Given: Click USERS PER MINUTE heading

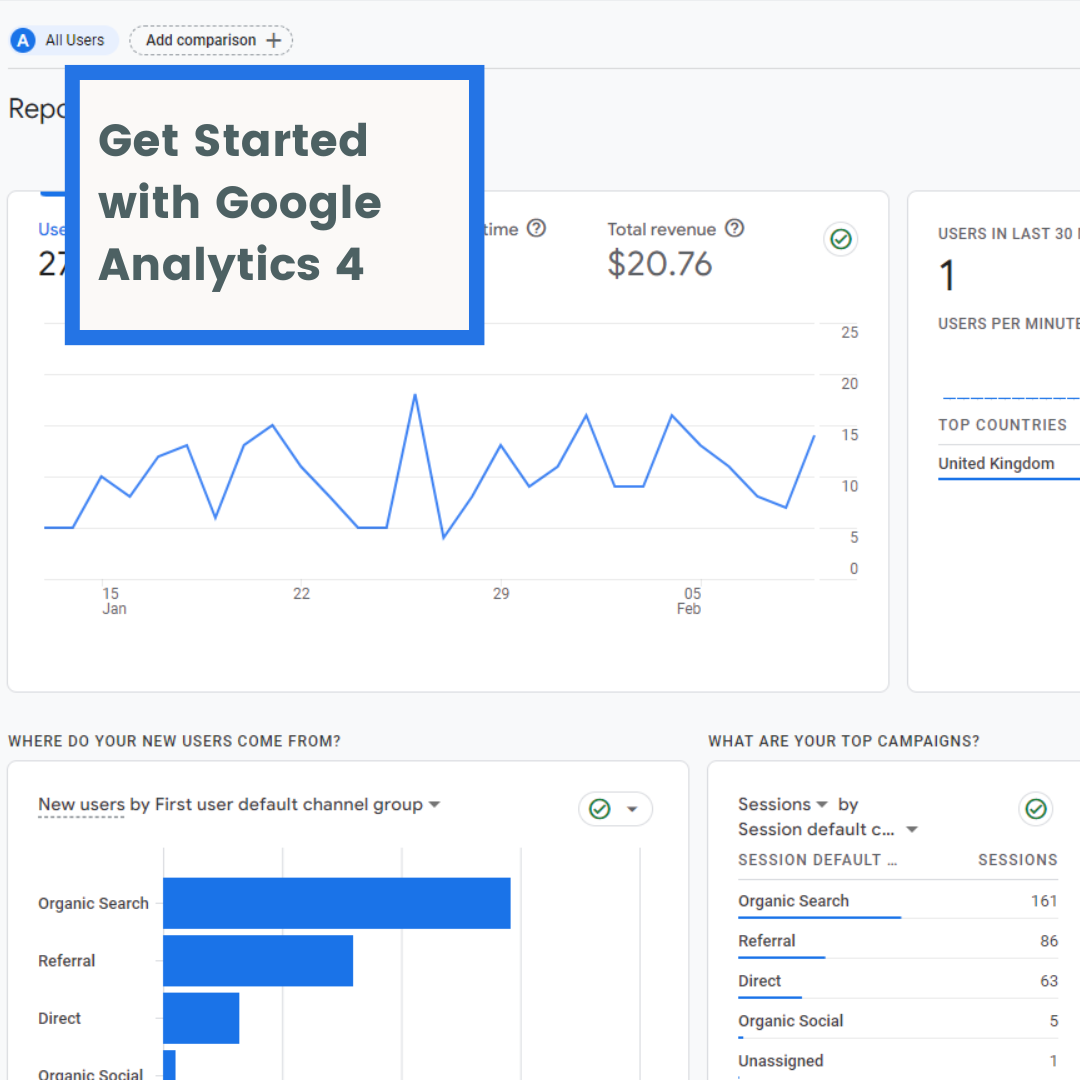Looking at the screenshot, I should click(1008, 324).
